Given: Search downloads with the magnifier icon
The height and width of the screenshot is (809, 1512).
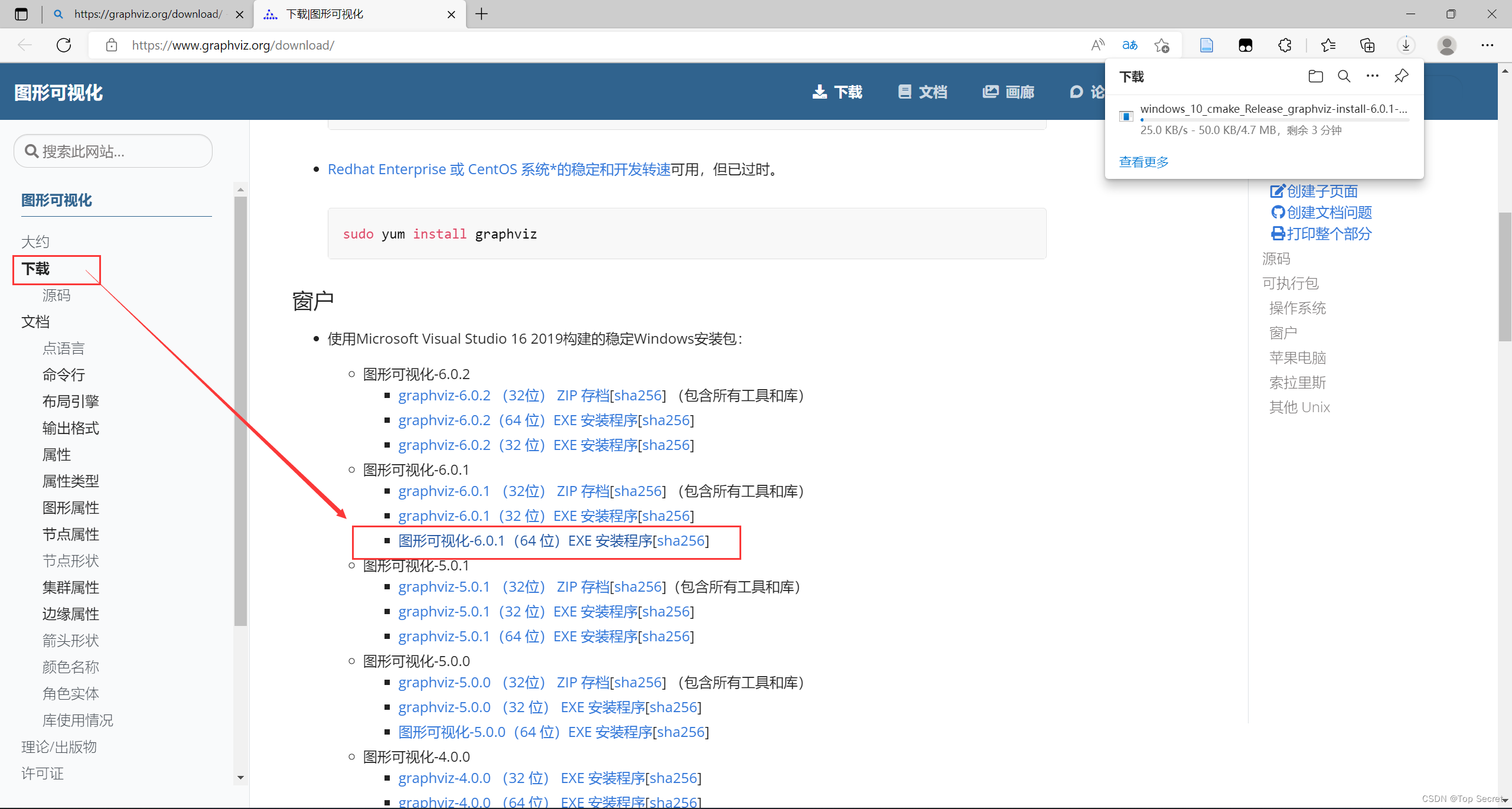Looking at the screenshot, I should 1344,76.
